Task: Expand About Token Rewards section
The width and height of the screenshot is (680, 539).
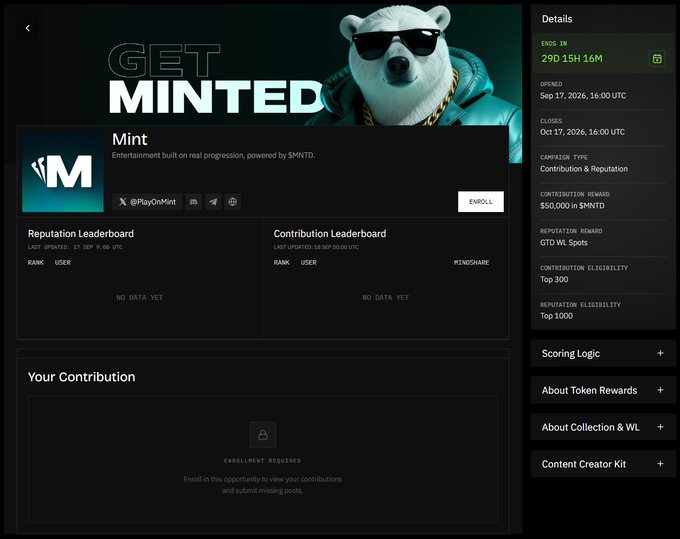Action: tap(603, 390)
